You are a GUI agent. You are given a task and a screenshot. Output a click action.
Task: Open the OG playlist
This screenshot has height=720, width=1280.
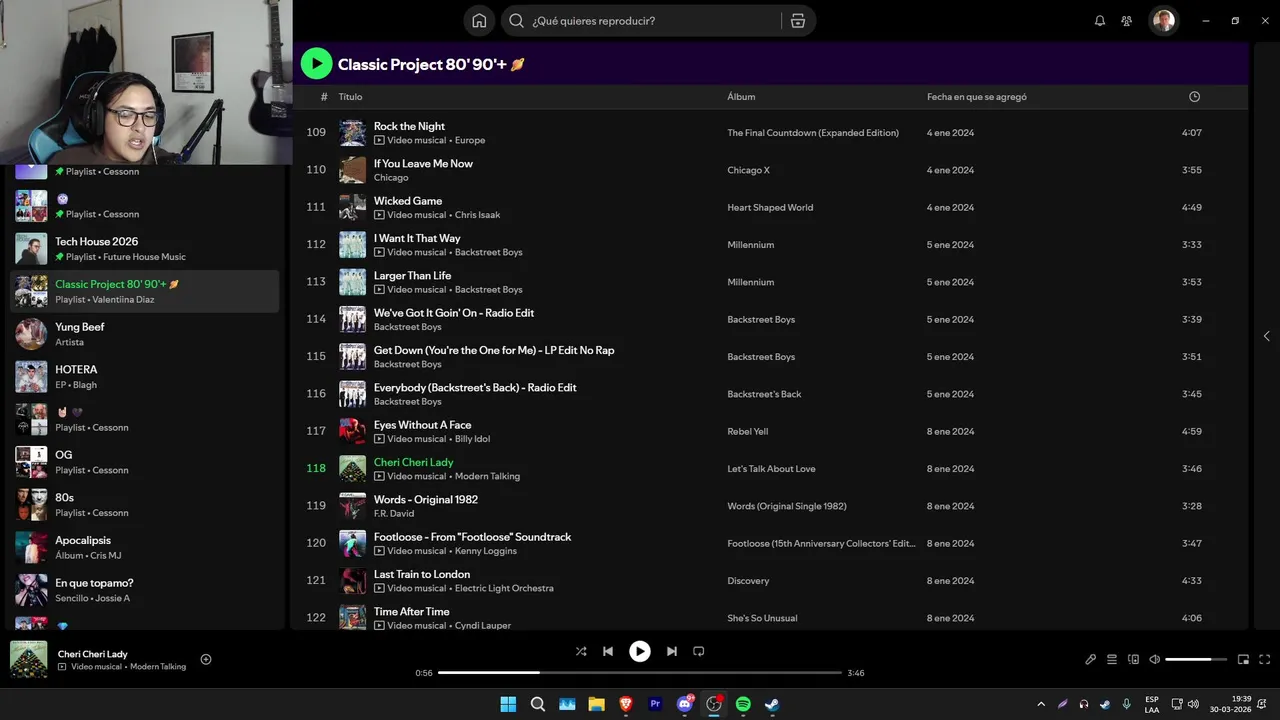coord(145,462)
